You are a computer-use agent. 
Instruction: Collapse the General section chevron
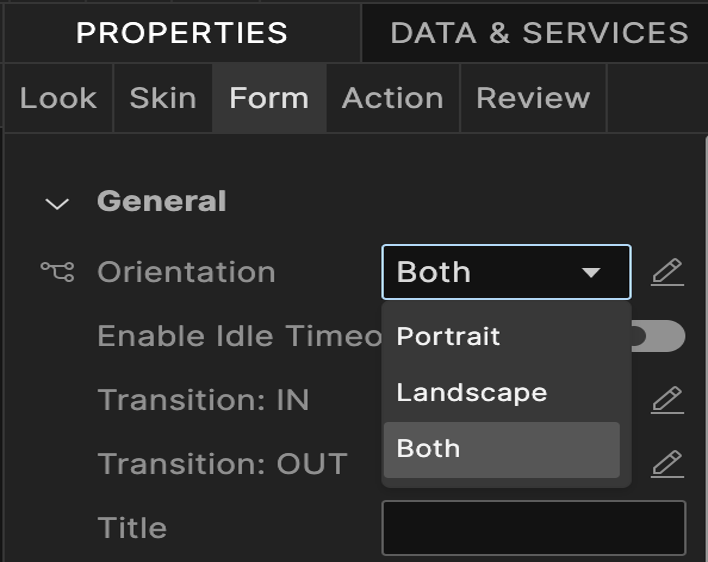pyautogui.click(x=58, y=204)
